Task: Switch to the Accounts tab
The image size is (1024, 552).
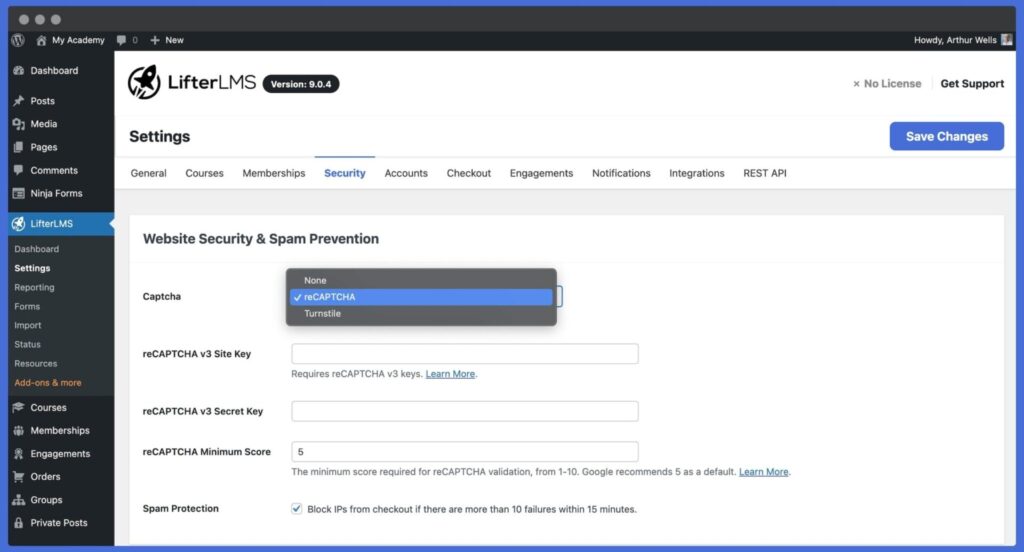Action: [x=406, y=173]
